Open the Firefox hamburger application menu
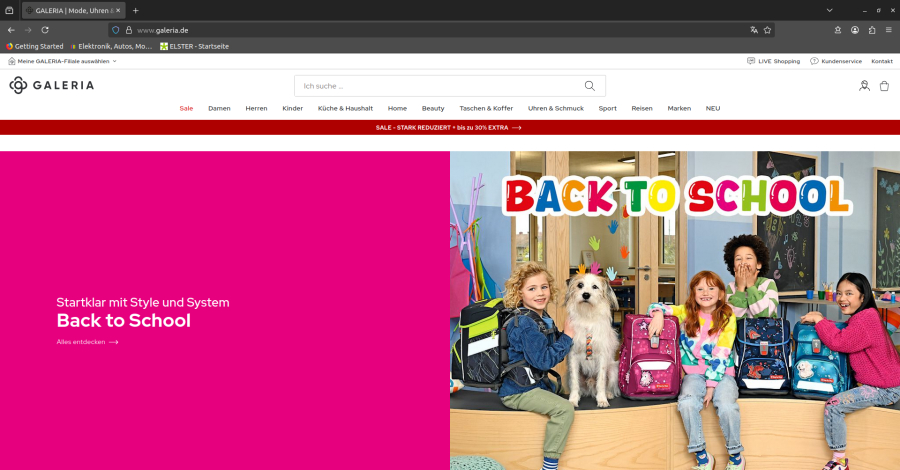The width and height of the screenshot is (900, 470). point(888,30)
